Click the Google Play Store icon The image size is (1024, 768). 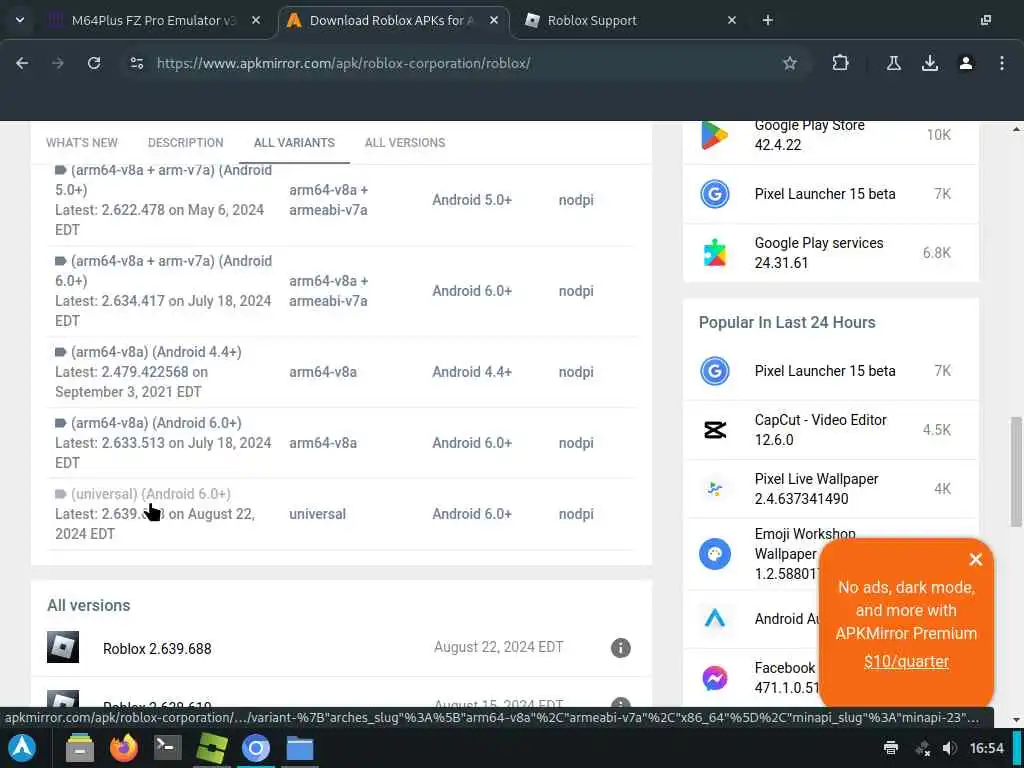coord(714,135)
